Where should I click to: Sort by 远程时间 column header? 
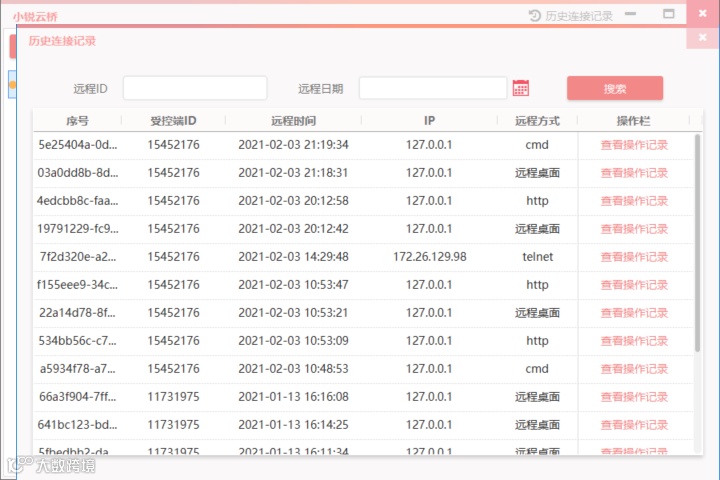coord(293,121)
